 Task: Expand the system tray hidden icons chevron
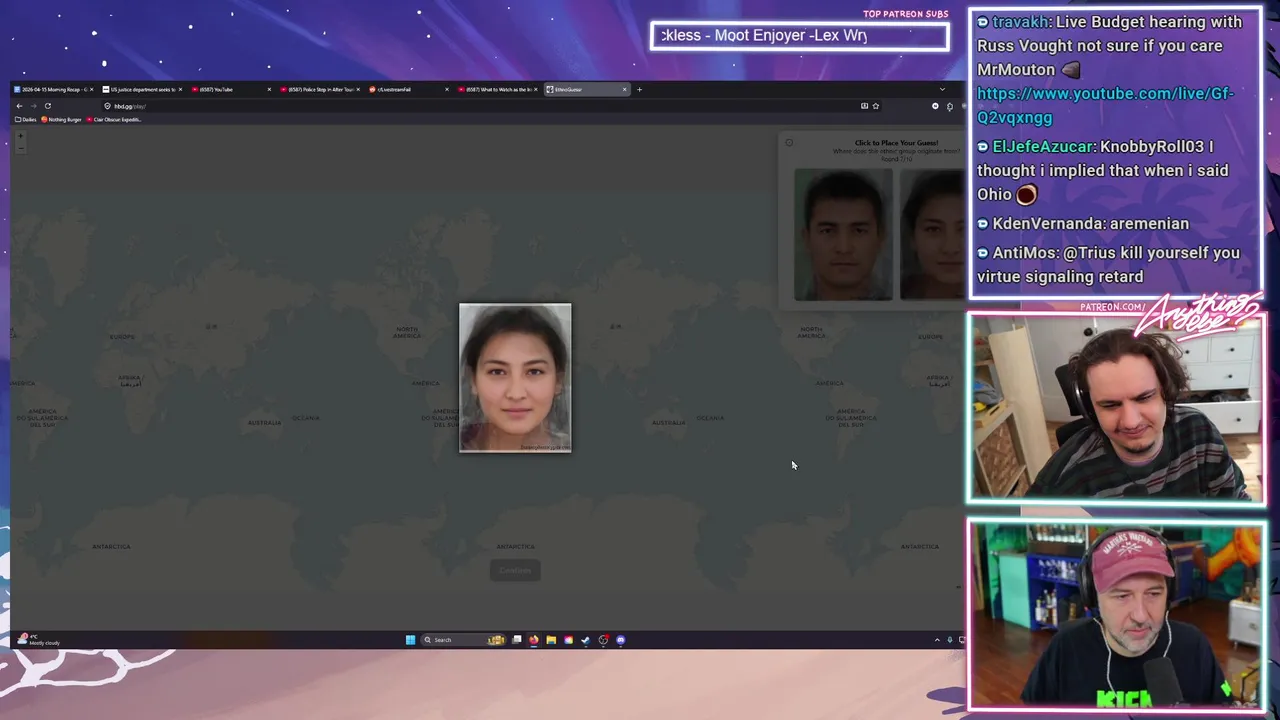click(x=937, y=640)
